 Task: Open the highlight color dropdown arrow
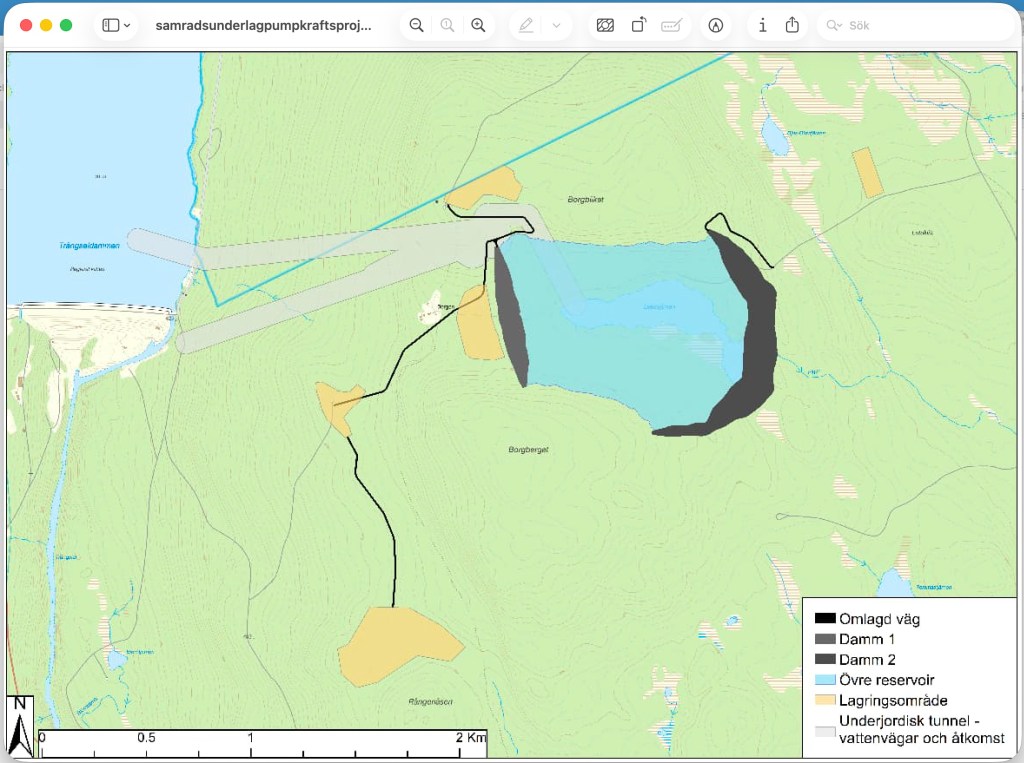[x=556, y=25]
